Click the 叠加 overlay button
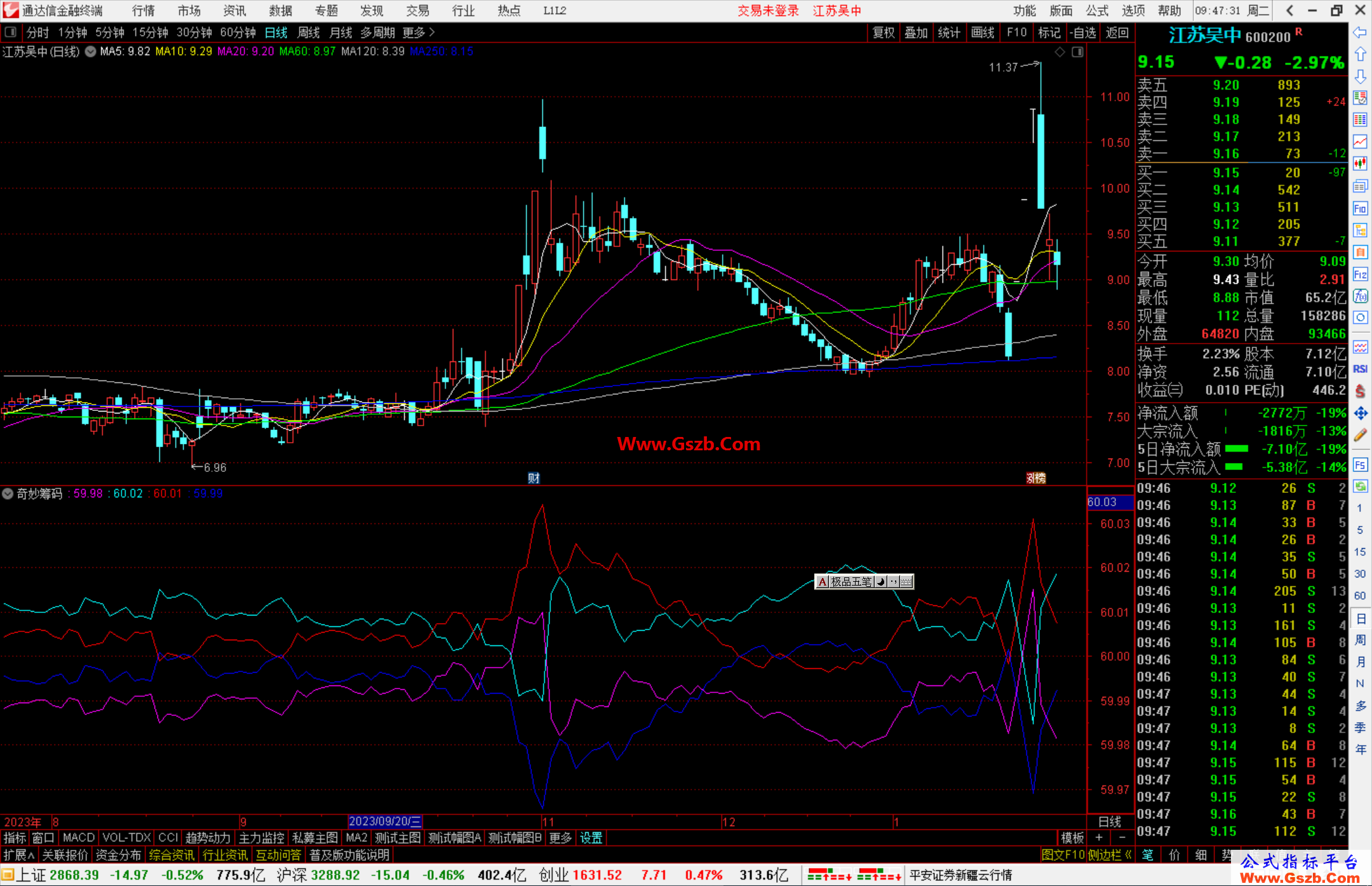1372x886 pixels. 916,32
